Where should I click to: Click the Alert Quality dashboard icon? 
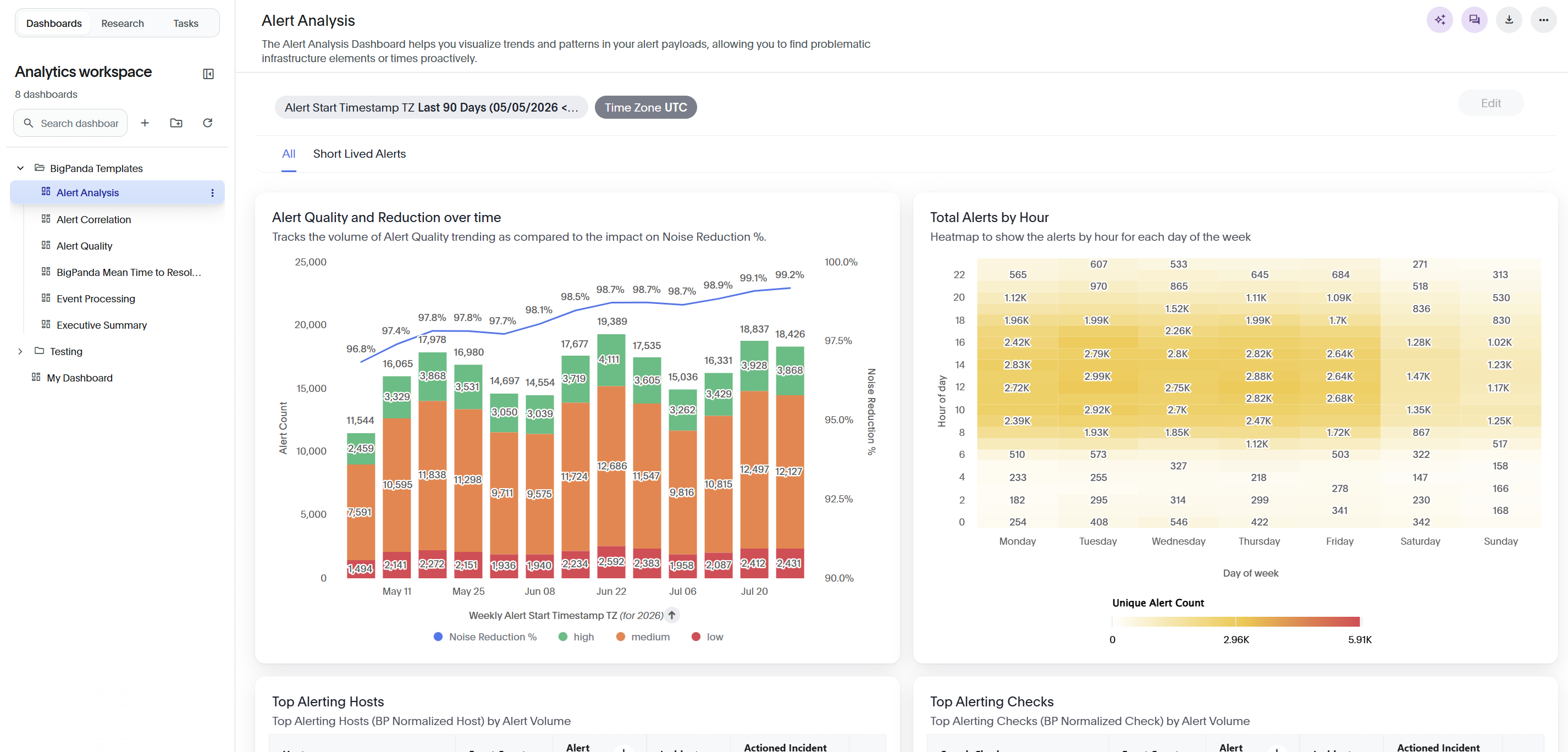46,245
